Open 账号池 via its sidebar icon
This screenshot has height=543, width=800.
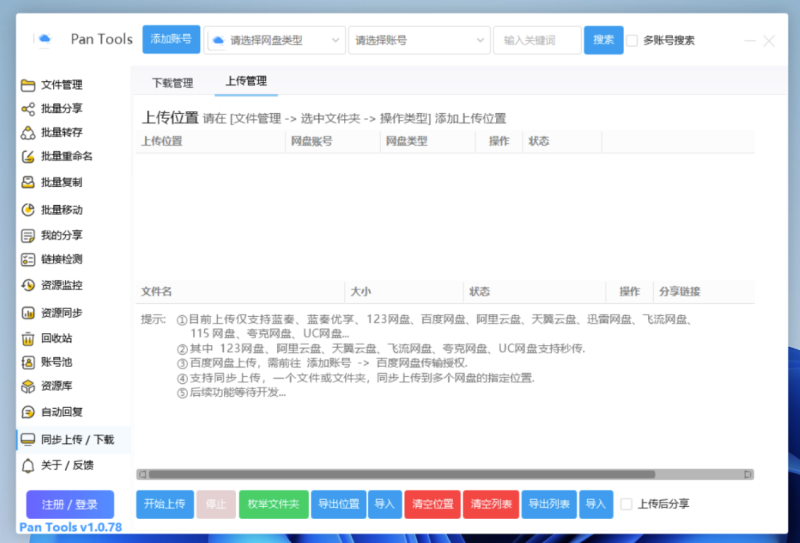tap(28, 362)
